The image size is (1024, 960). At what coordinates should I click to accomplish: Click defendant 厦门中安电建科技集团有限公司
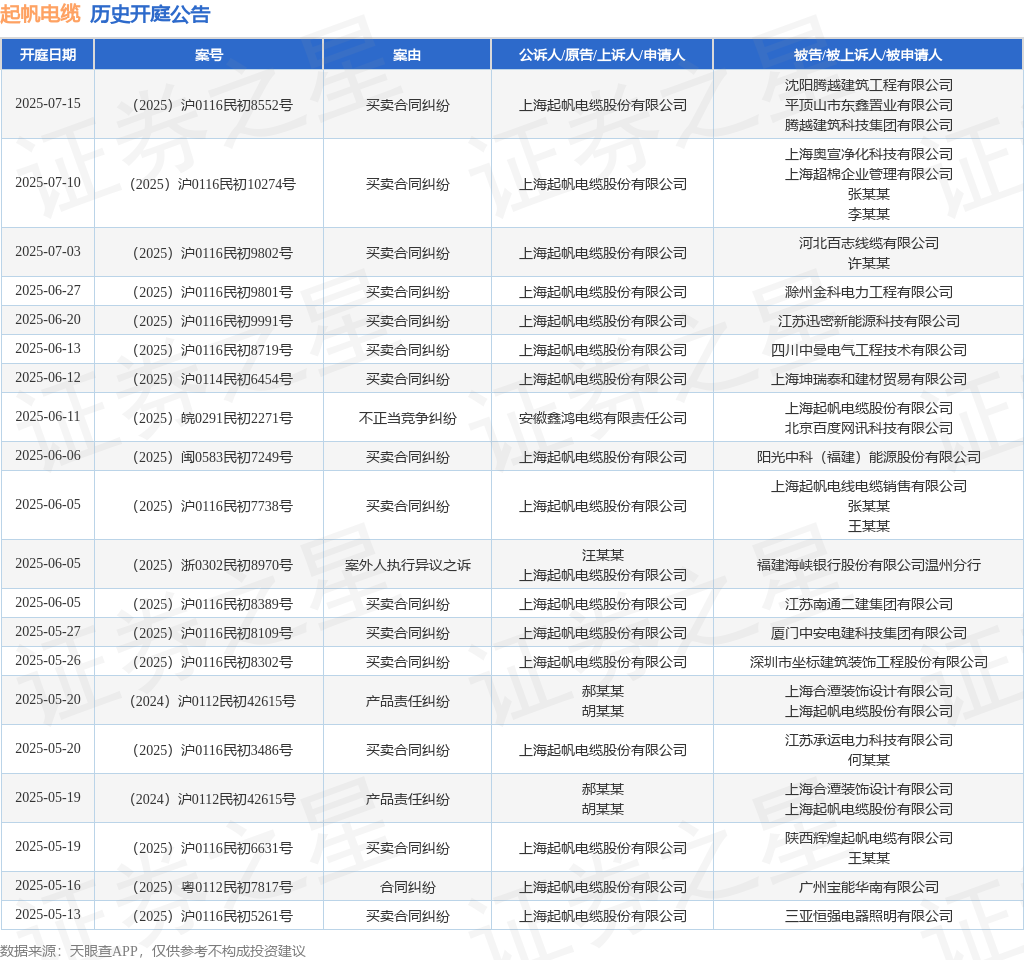click(869, 633)
